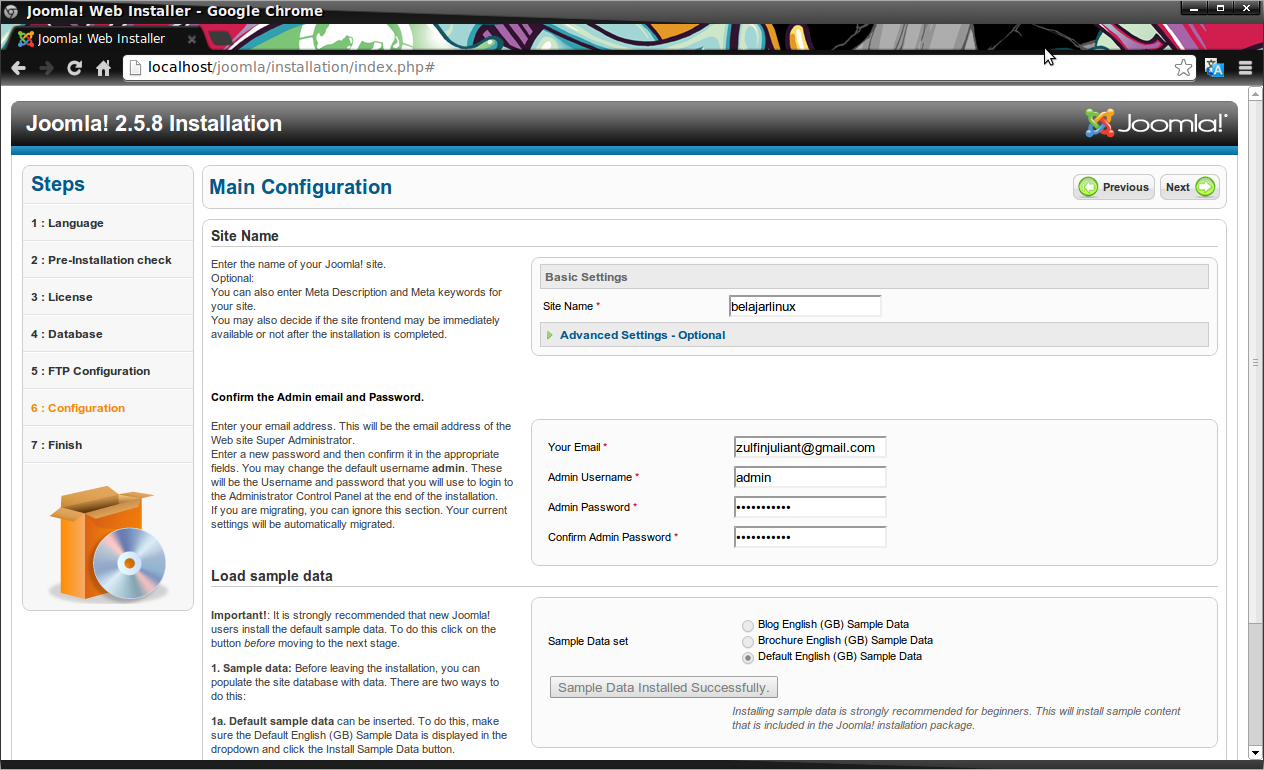Open step 4 : Database
Viewport: 1264px width, 770px height.
[108, 334]
